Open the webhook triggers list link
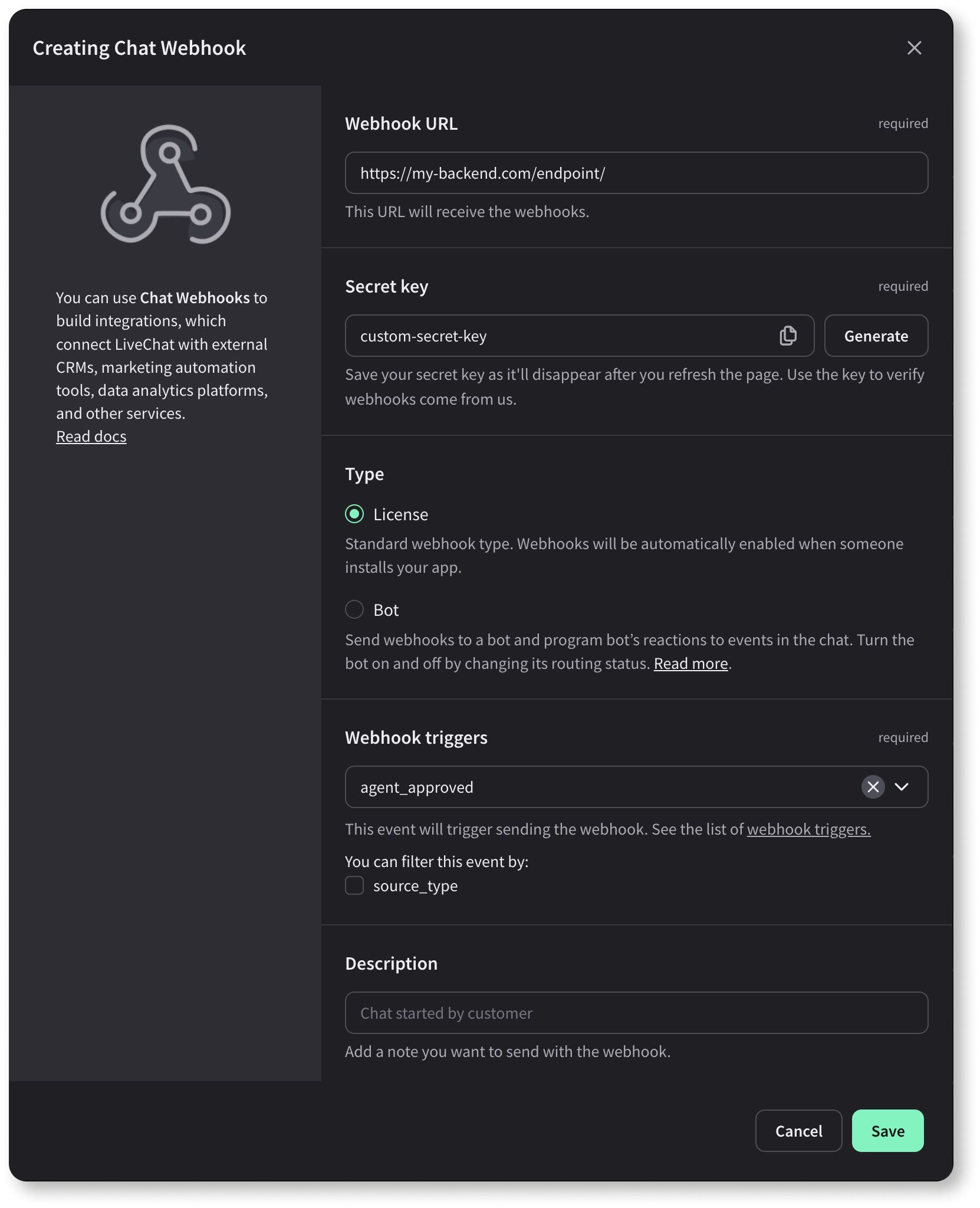980x1208 pixels. click(x=808, y=829)
